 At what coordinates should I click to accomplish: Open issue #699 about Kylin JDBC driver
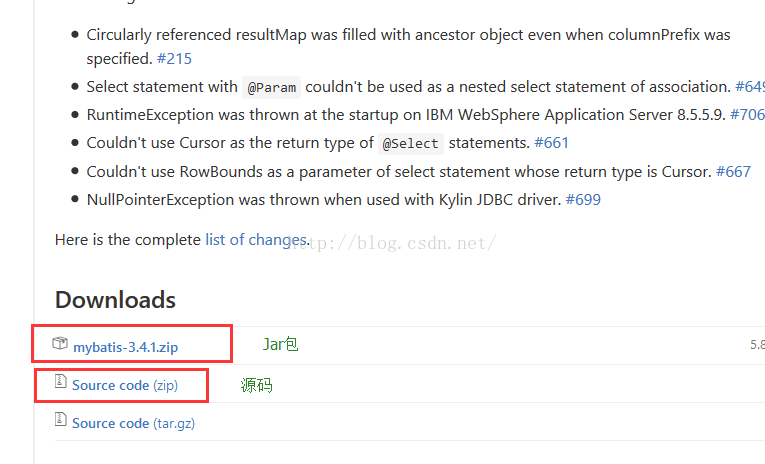[x=583, y=200]
